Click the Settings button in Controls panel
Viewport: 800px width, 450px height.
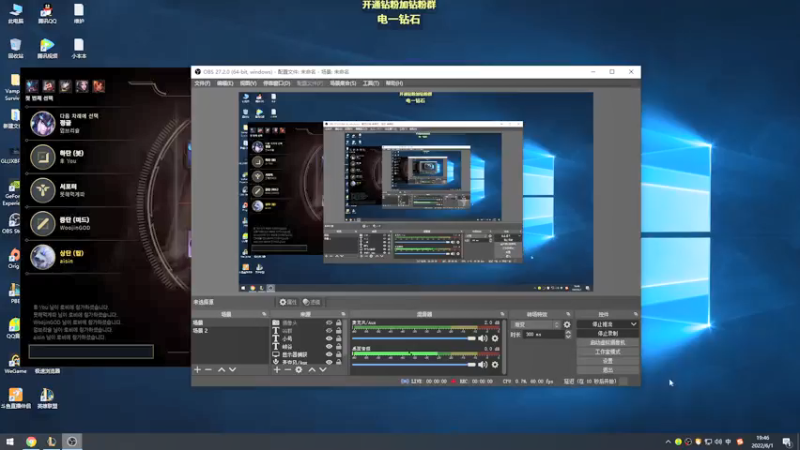coord(607,361)
